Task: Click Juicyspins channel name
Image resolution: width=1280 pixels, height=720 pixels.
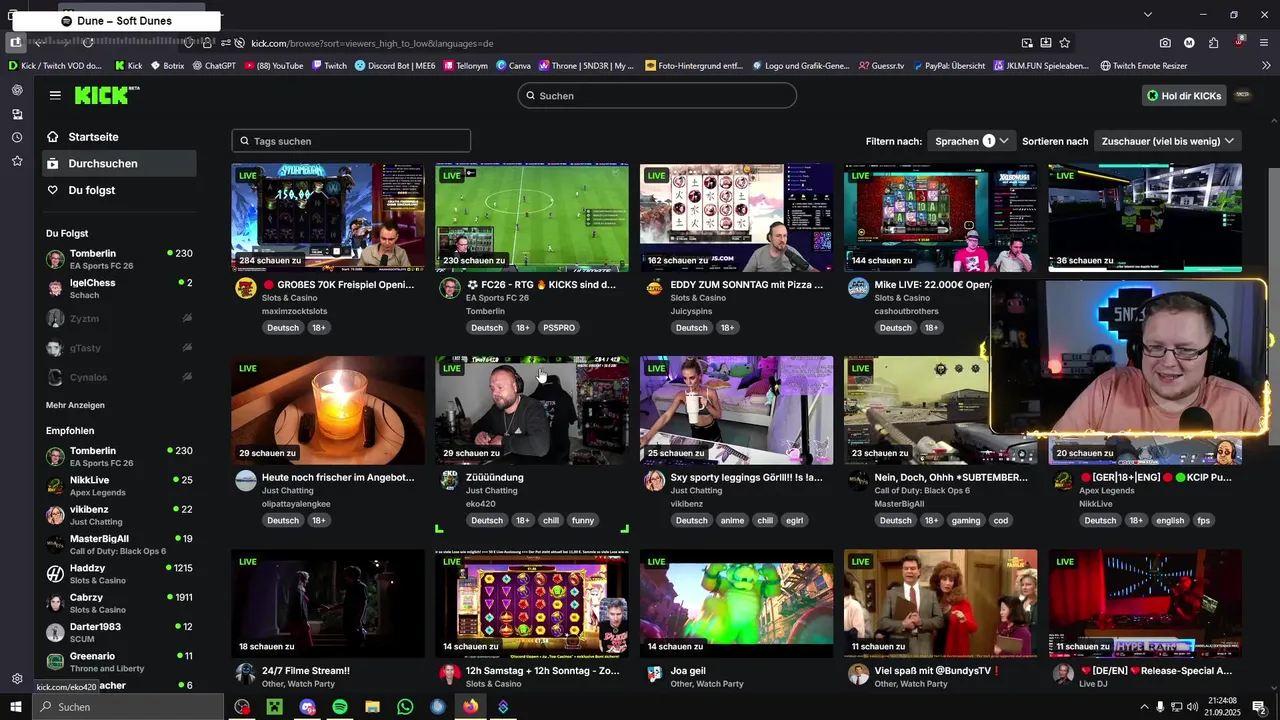Action: pos(692,311)
